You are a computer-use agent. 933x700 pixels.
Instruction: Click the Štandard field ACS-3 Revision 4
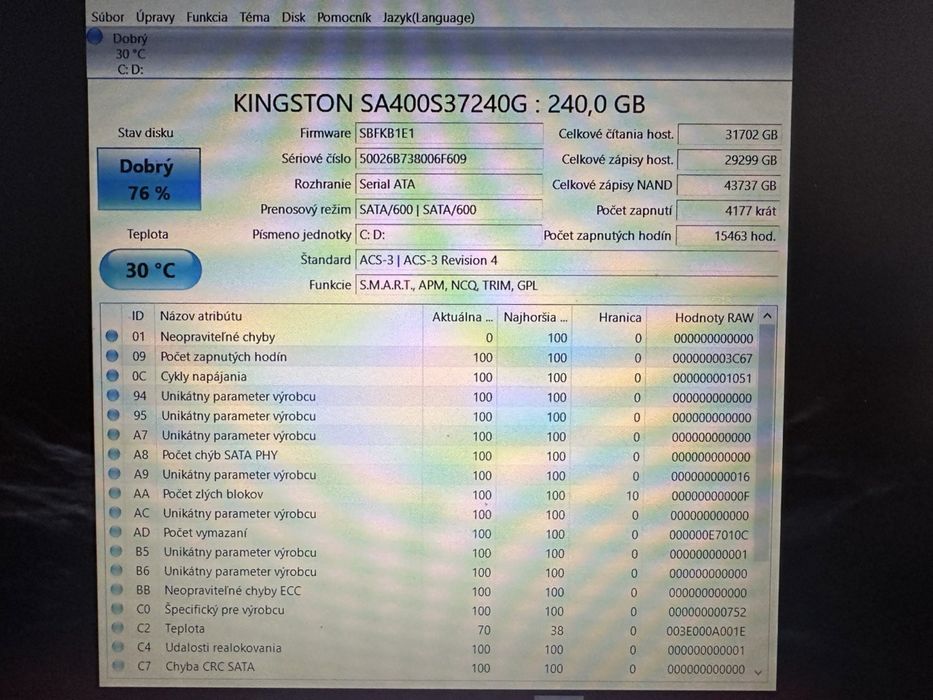pos(566,260)
